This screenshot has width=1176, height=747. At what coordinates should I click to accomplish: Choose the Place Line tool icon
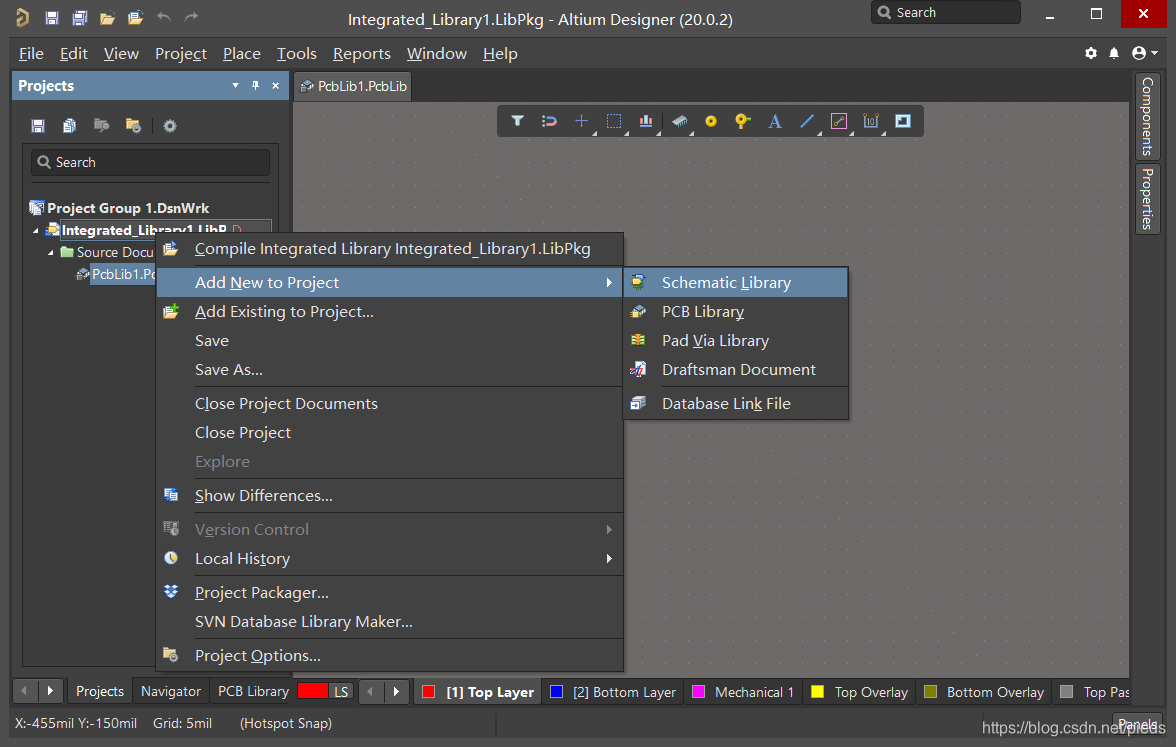click(x=807, y=121)
